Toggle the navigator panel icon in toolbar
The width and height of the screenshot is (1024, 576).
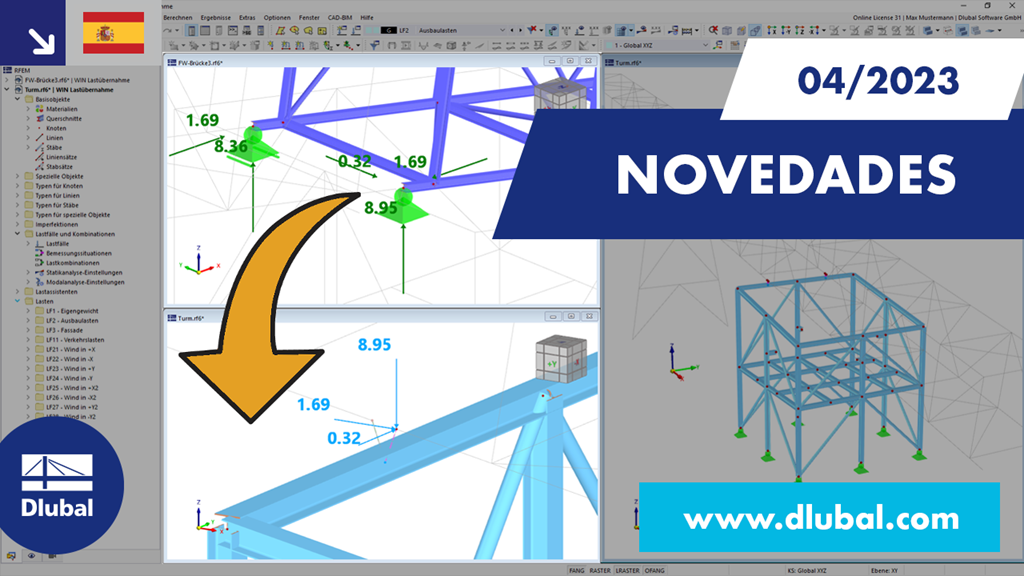[191, 31]
